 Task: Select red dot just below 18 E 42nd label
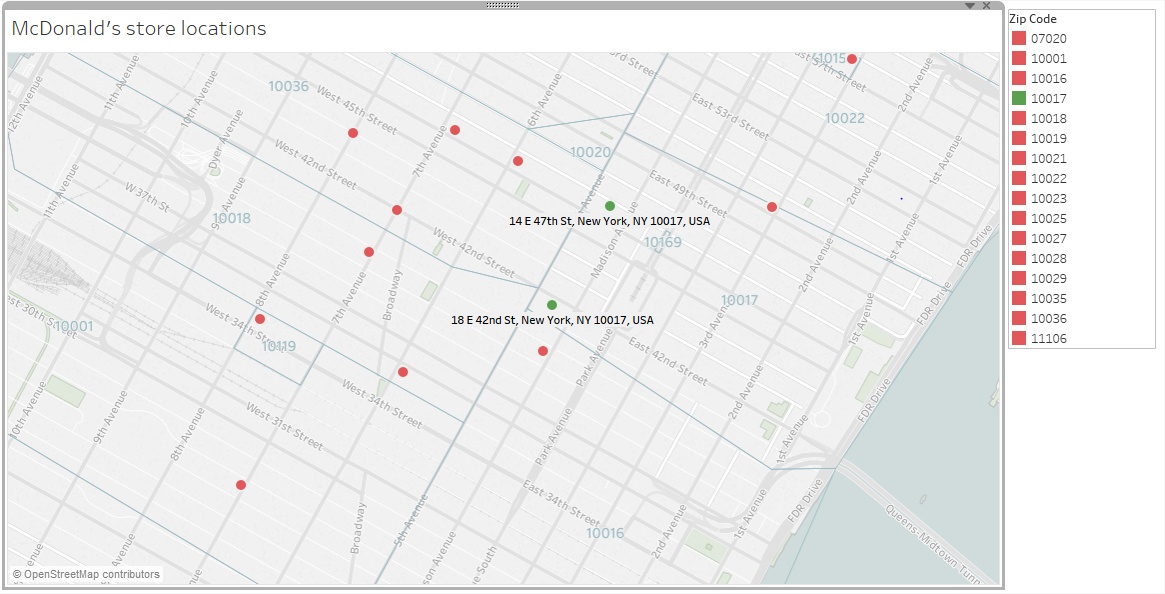(543, 351)
